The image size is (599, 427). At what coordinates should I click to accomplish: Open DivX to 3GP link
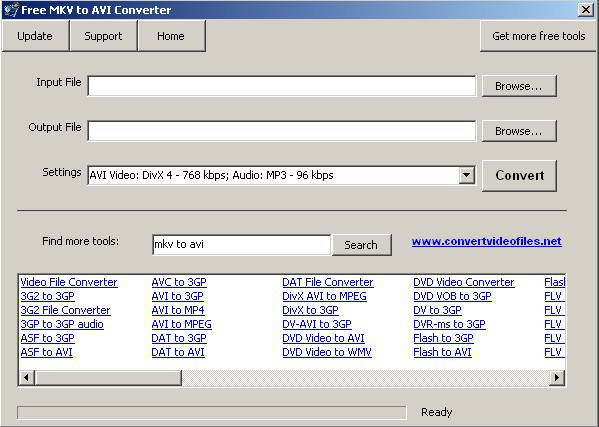tap(311, 310)
